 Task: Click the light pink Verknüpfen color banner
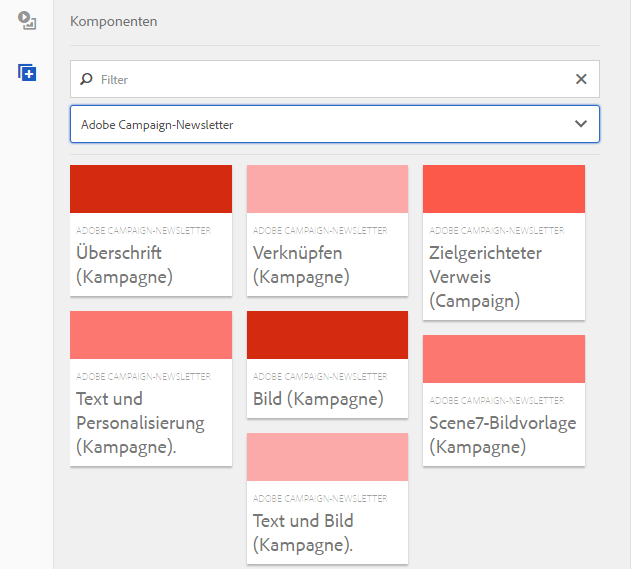(x=327, y=189)
